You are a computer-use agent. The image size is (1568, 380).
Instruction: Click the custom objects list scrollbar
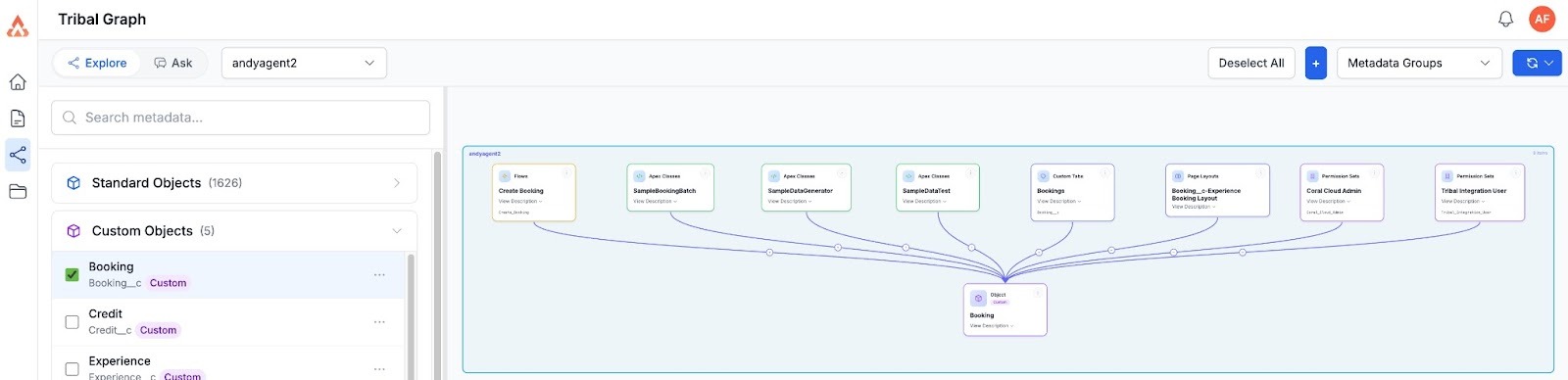coord(411,315)
